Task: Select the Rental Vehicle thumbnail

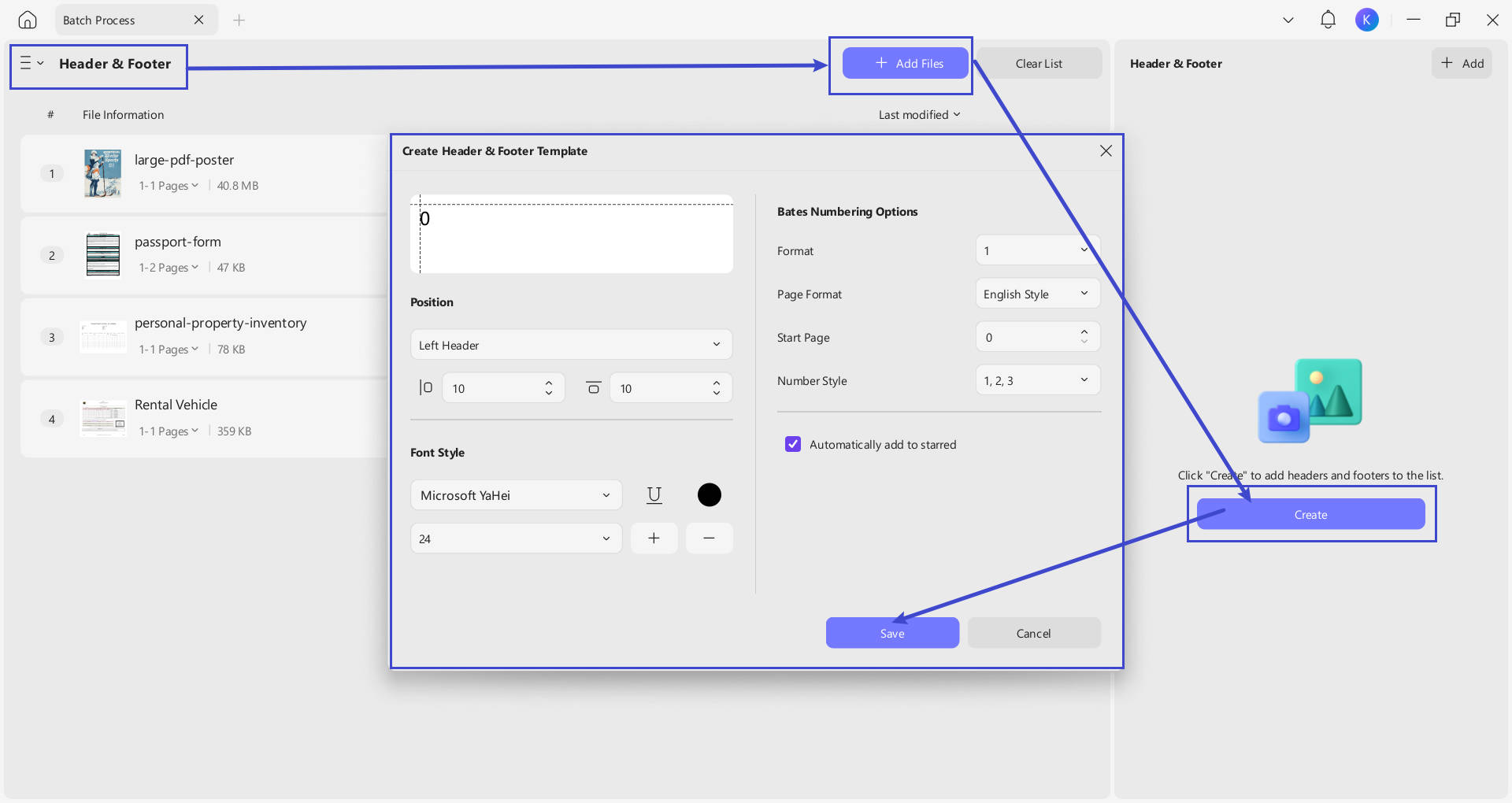Action: 103,418
